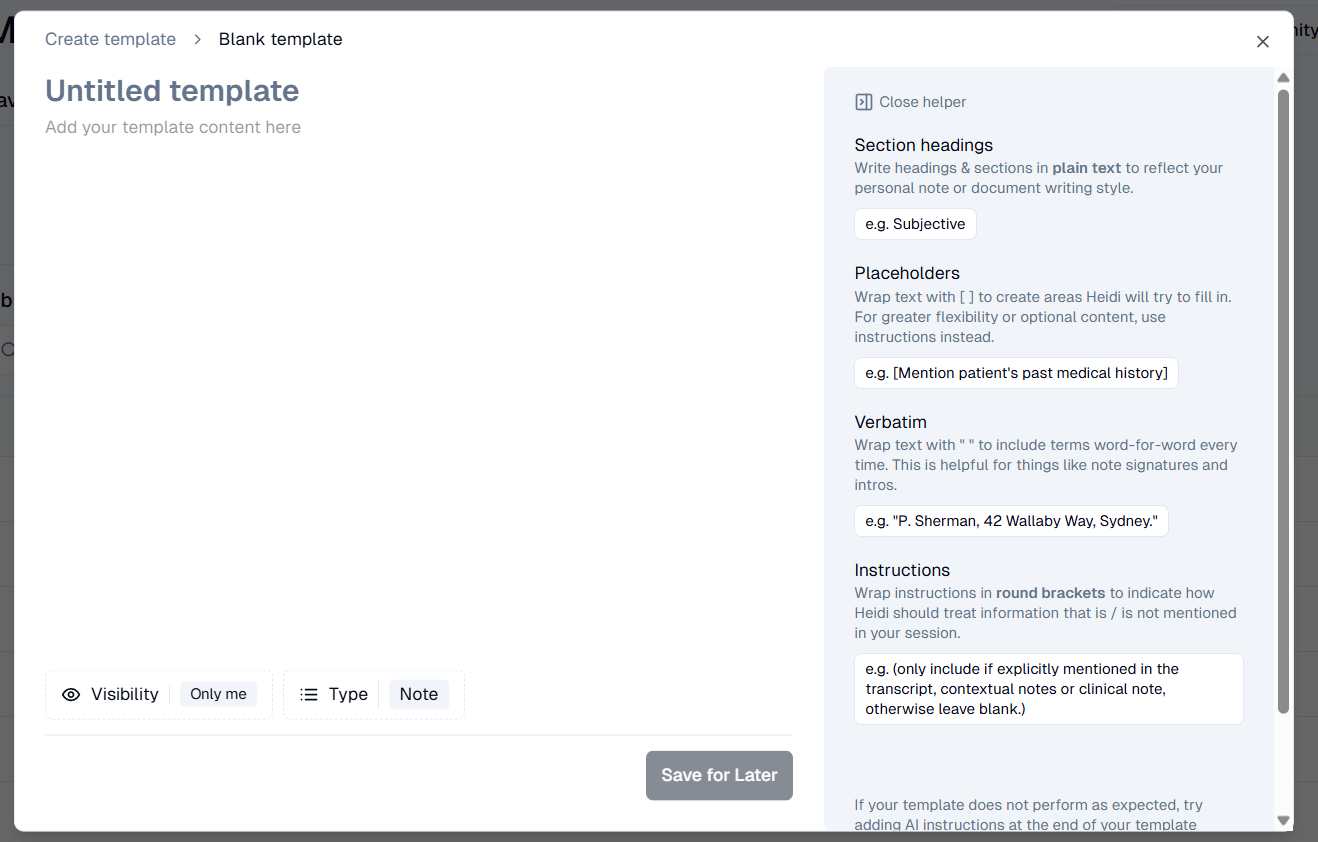Click the Untitled template title field

click(172, 91)
